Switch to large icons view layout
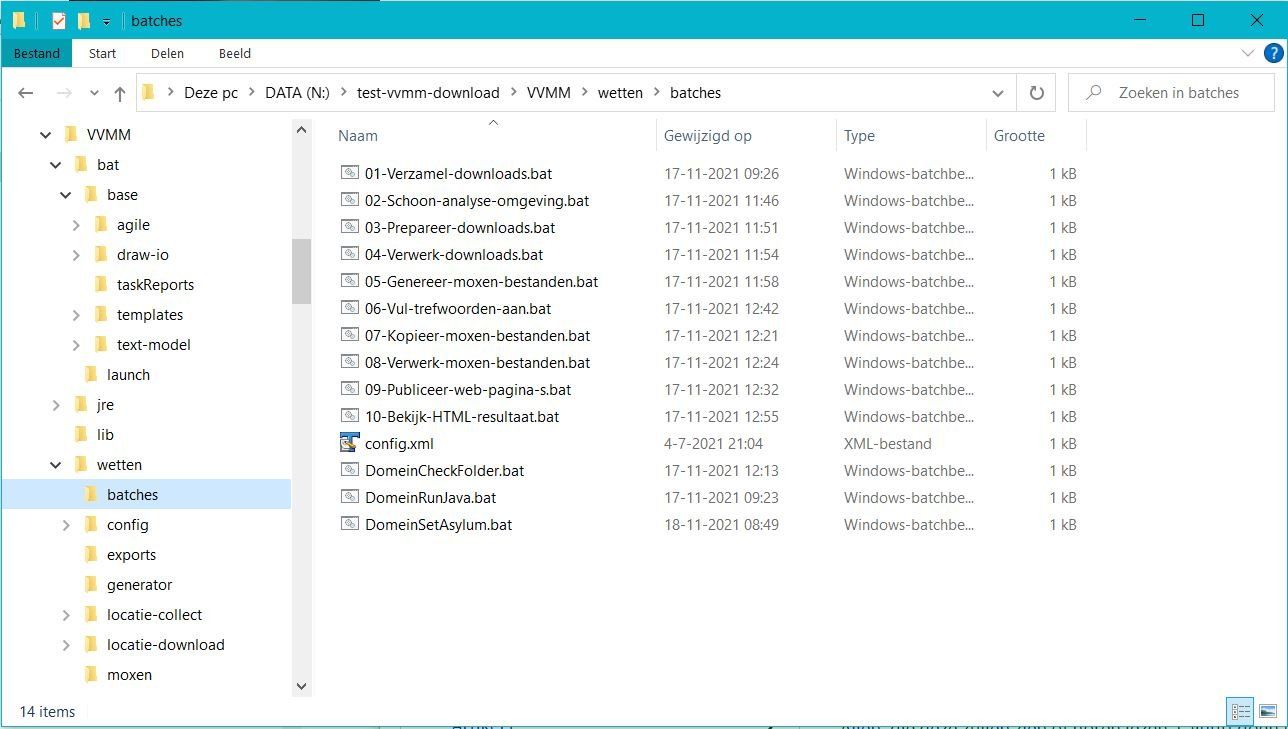 click(x=1267, y=712)
